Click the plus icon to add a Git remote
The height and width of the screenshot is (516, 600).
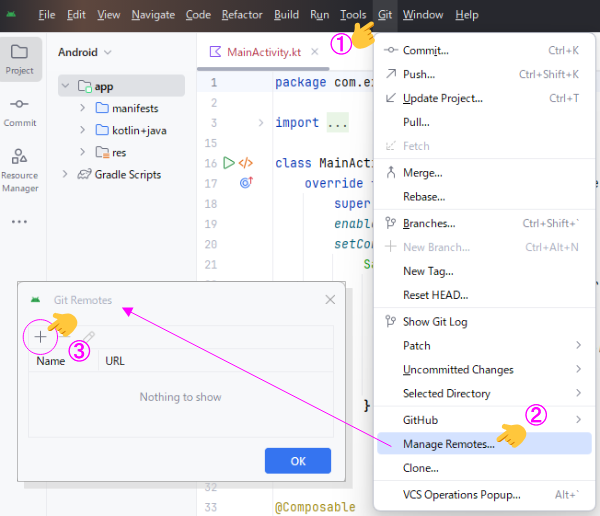(x=40, y=337)
